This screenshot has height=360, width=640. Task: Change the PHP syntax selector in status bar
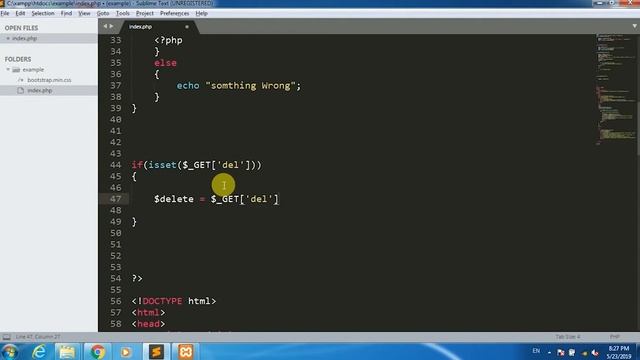pyautogui.click(x=614, y=337)
